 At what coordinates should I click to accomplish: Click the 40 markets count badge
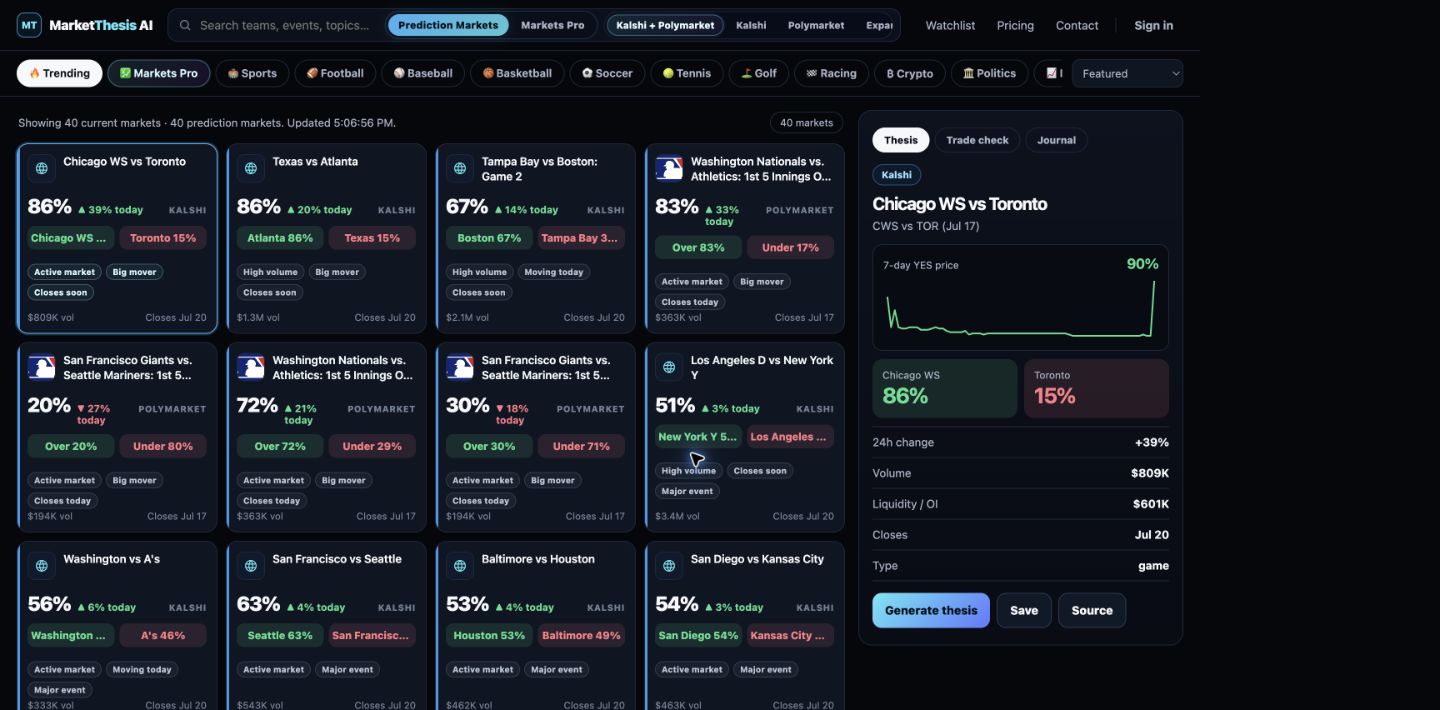click(806, 123)
